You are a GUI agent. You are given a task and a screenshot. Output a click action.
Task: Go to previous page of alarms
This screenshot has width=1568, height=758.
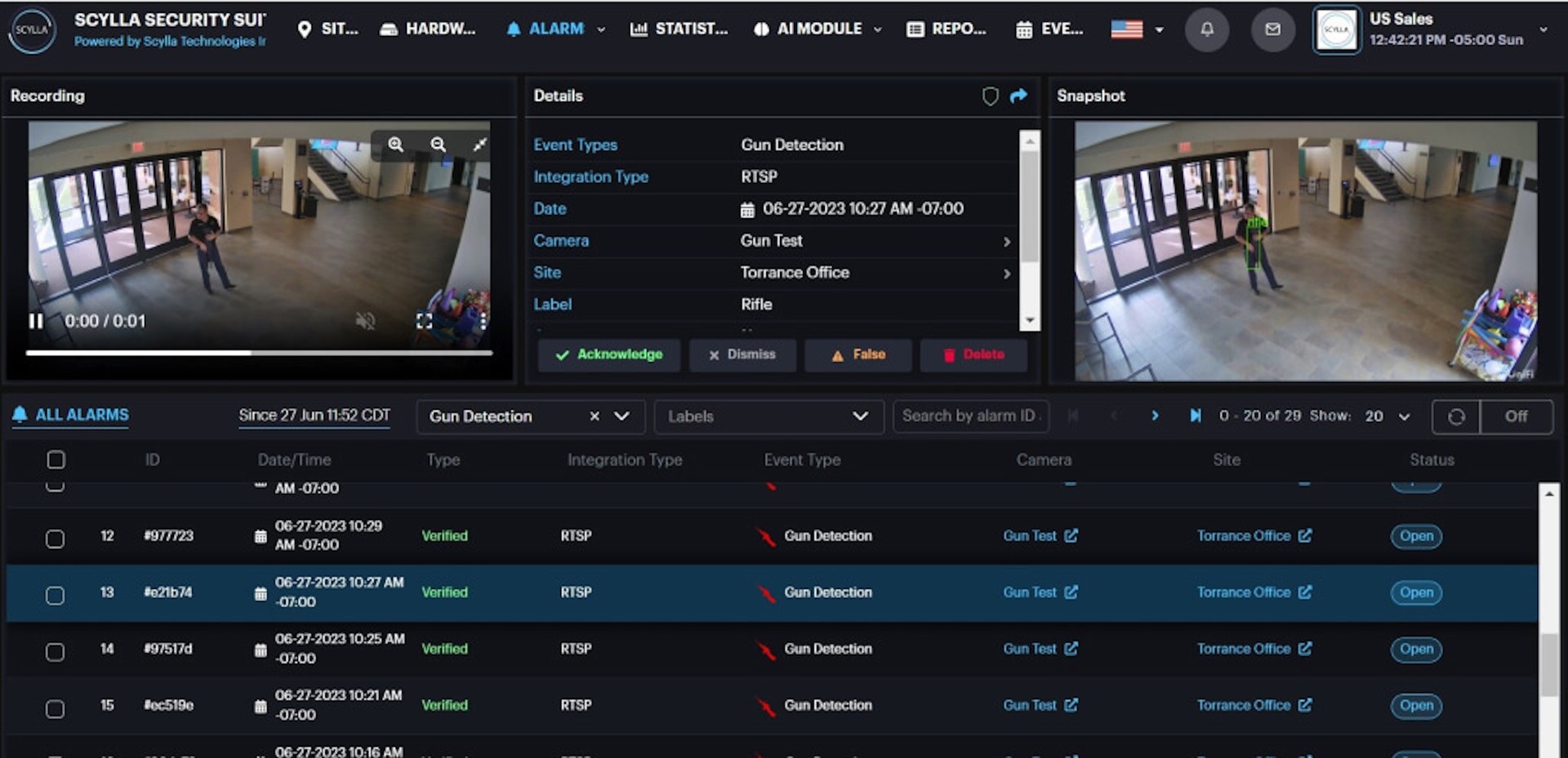[1113, 416]
